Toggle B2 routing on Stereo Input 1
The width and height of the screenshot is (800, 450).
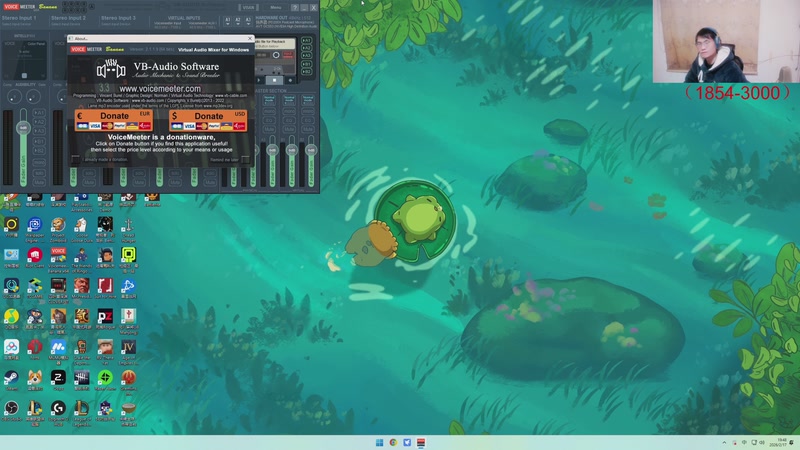(x=39, y=151)
